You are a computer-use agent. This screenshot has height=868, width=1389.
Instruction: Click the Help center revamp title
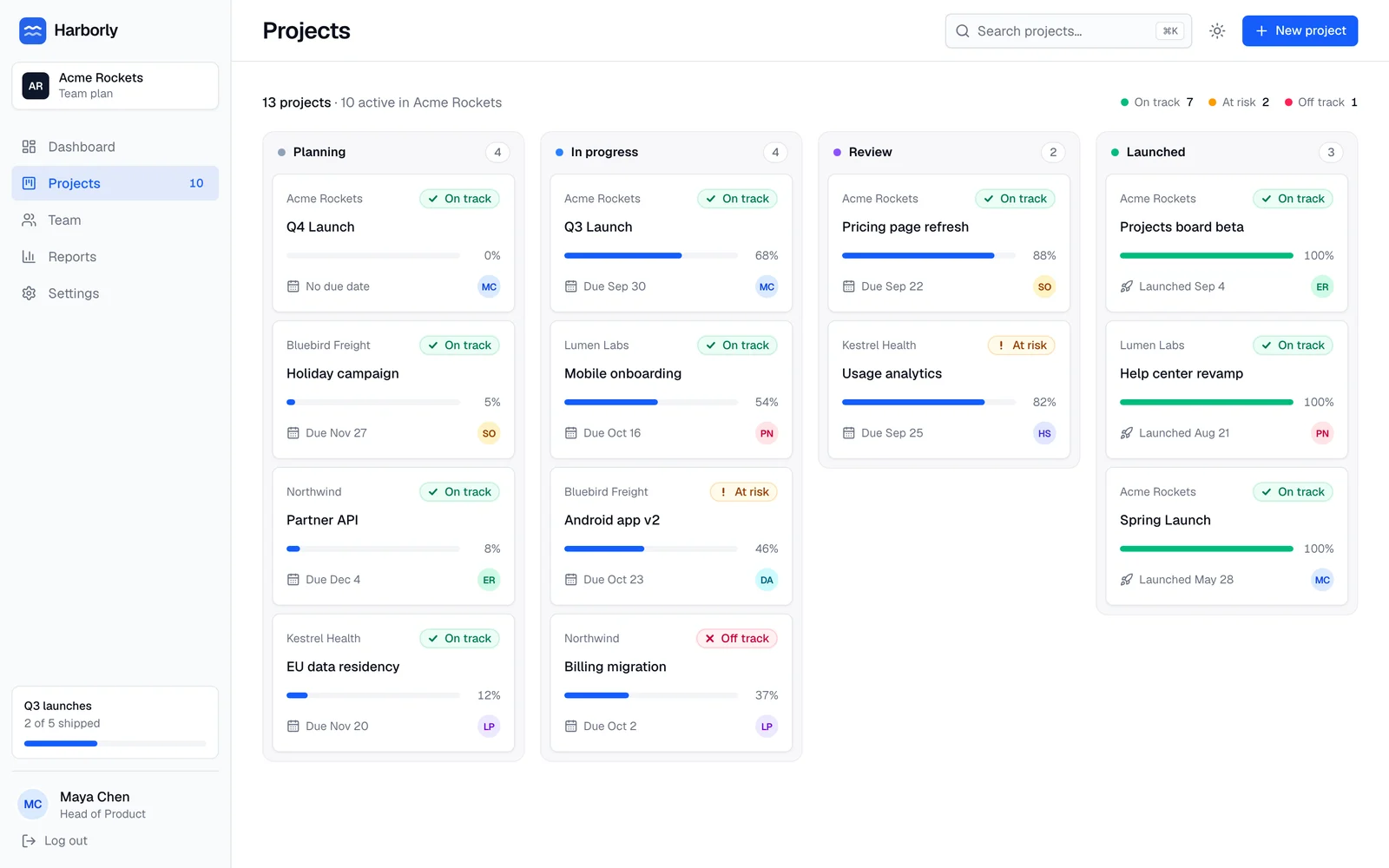pos(1182,374)
